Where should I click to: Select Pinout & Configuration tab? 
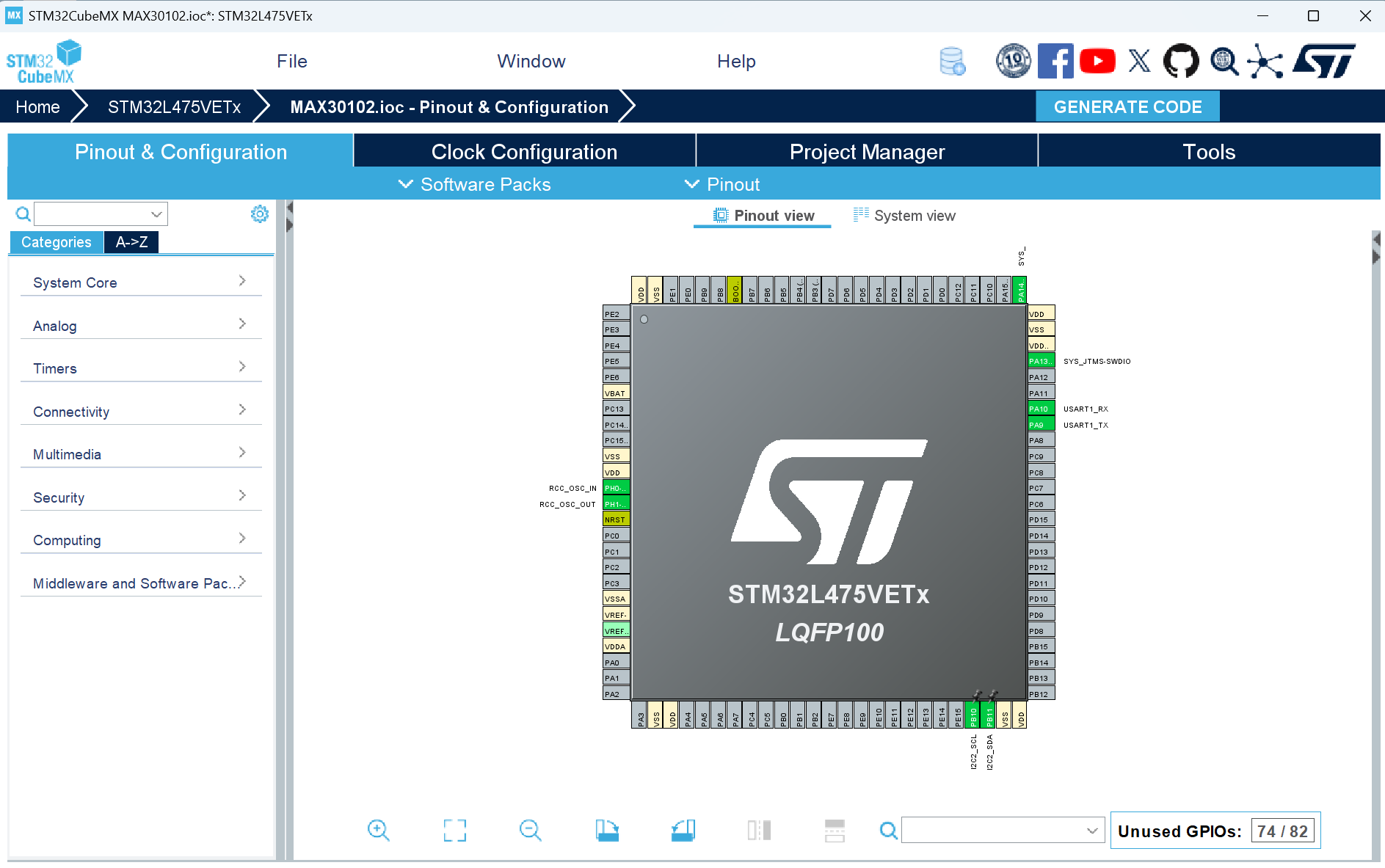(181, 152)
